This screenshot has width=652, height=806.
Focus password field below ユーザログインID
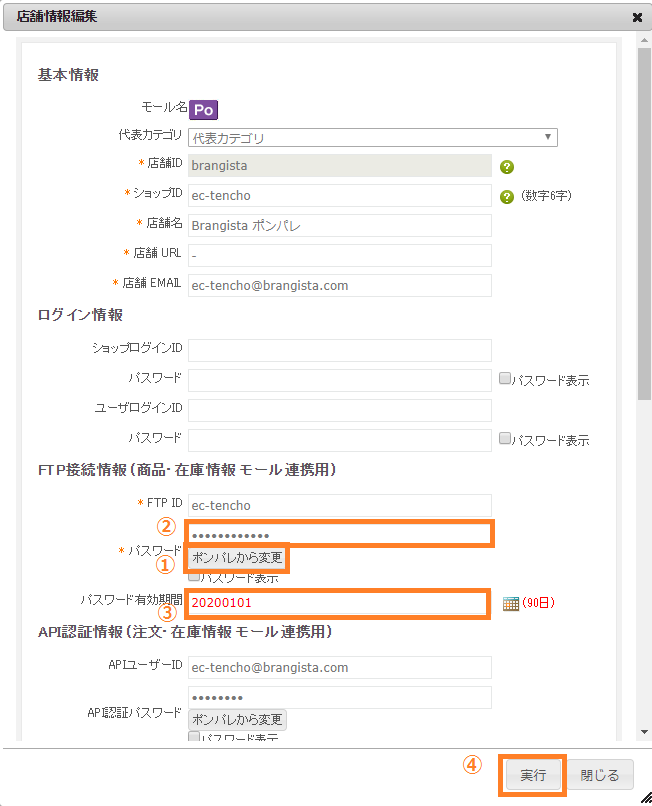[340, 440]
